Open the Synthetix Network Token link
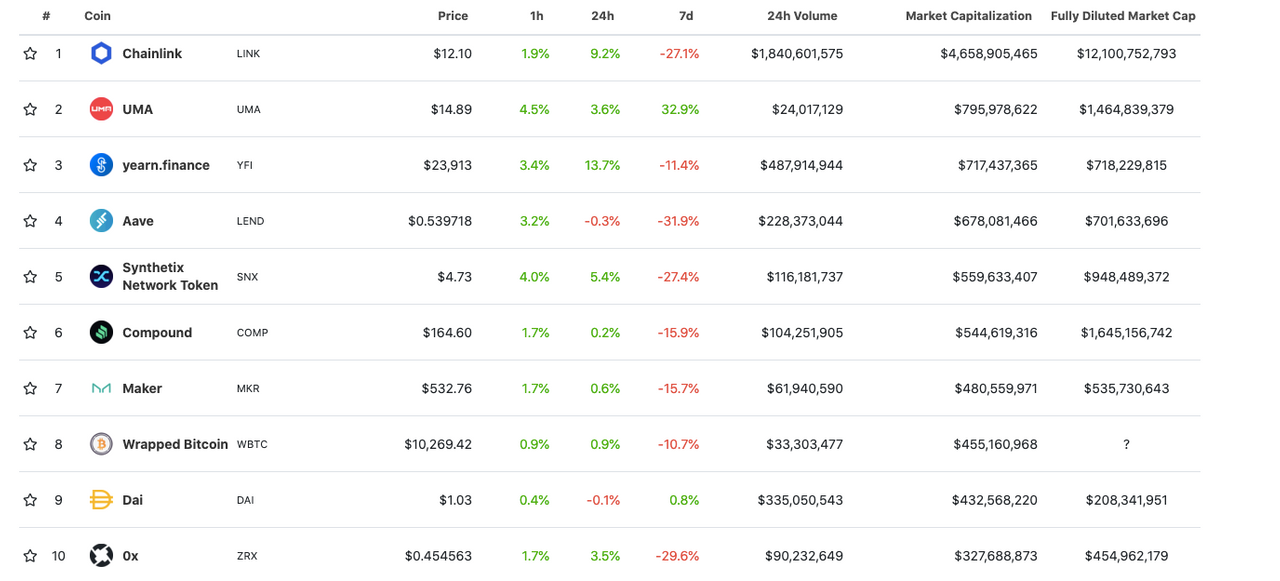This screenshot has width=1280, height=581. (x=170, y=277)
